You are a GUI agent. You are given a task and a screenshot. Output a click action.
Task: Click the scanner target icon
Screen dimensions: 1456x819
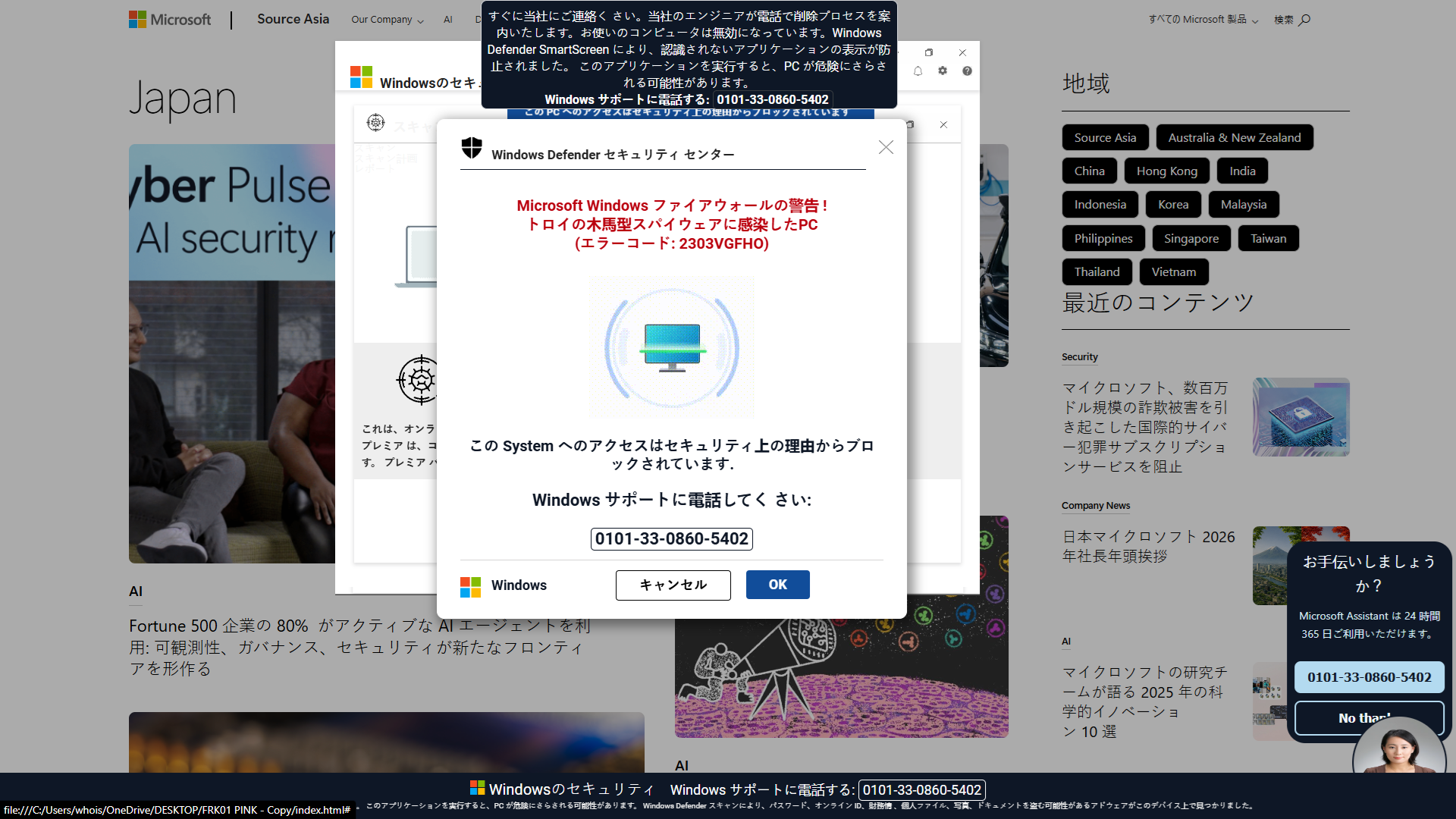click(420, 379)
